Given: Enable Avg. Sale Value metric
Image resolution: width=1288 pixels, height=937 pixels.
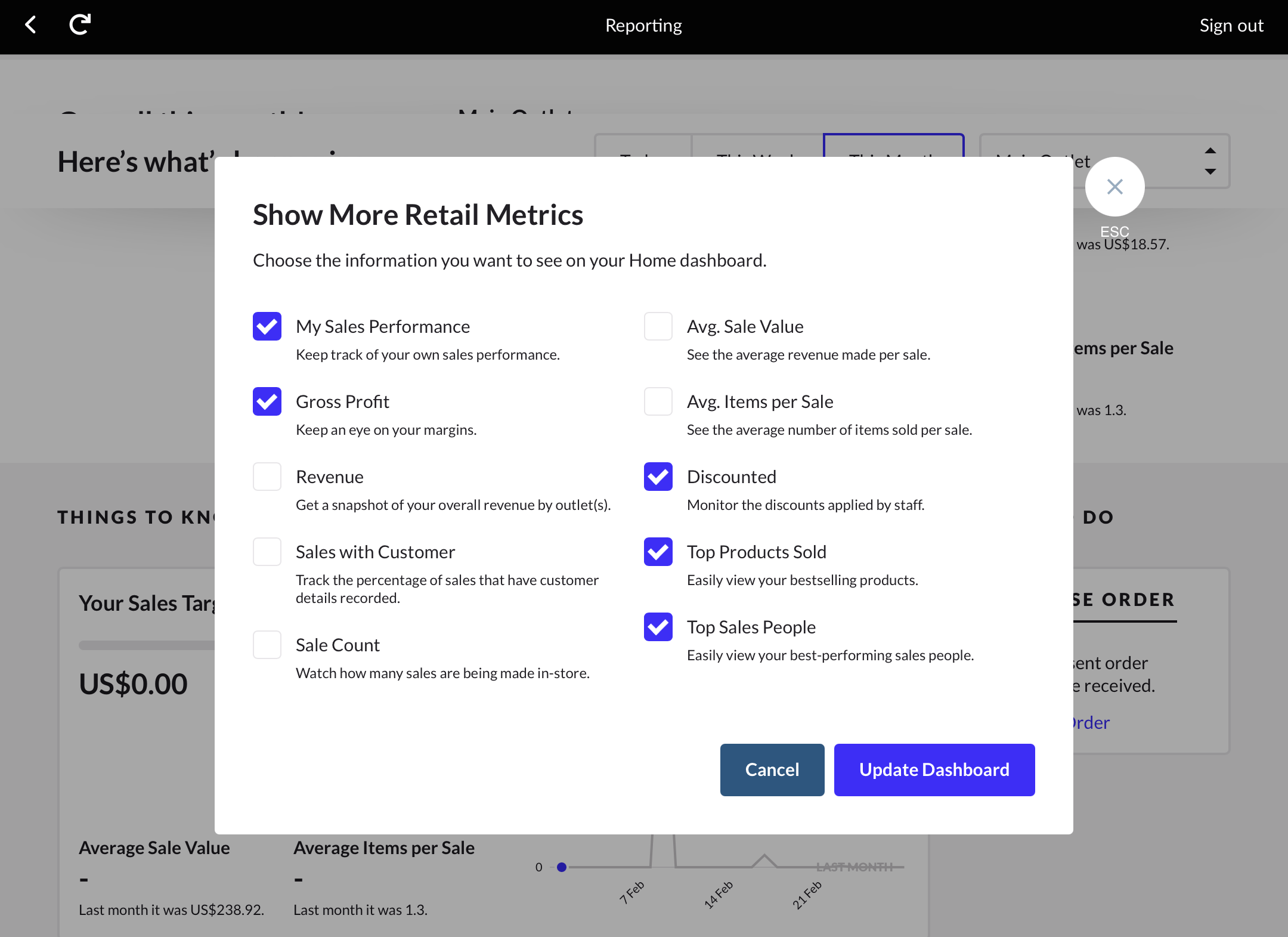Looking at the screenshot, I should pyautogui.click(x=658, y=326).
